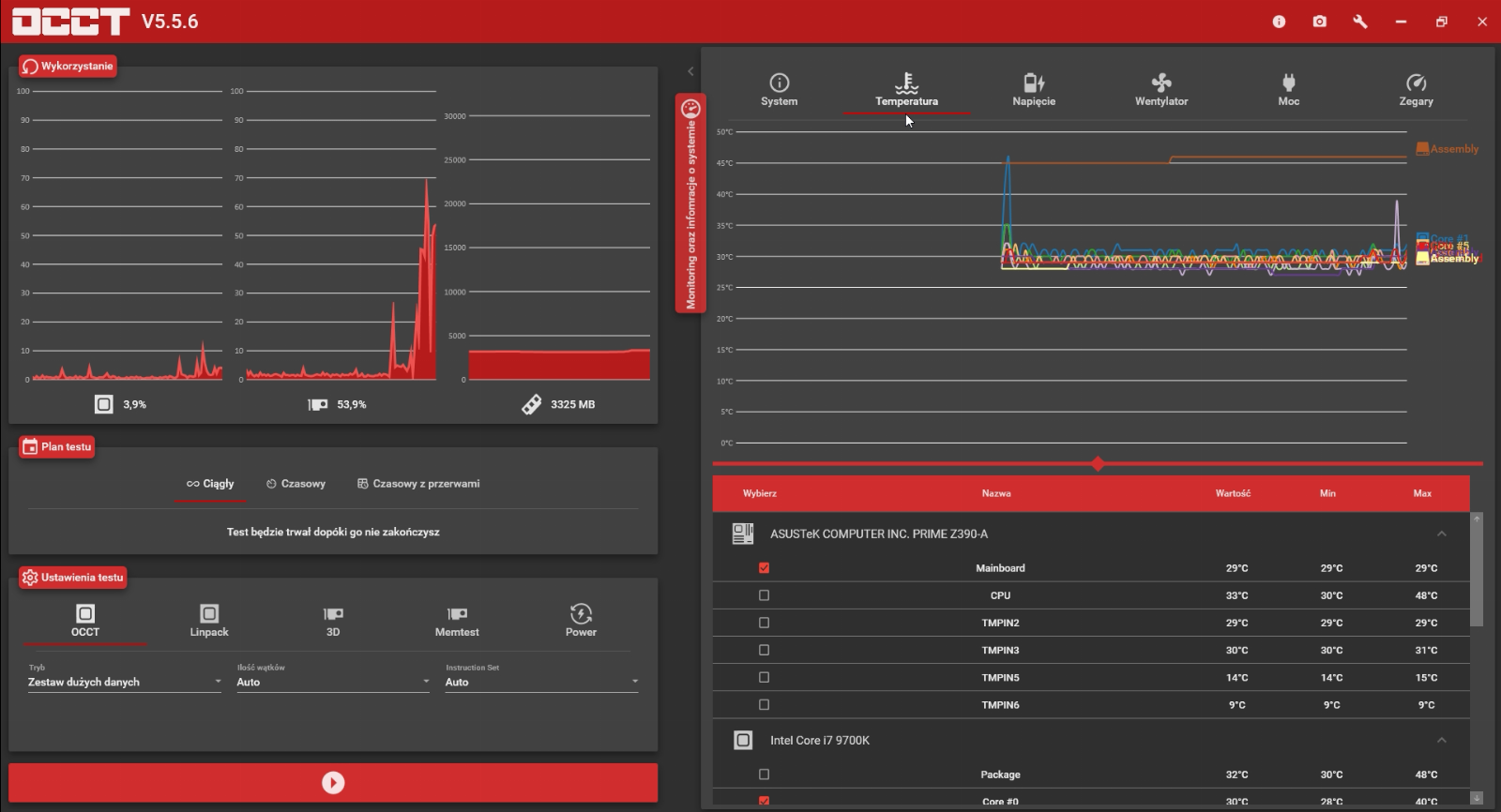Open the info icon in title bar
Image resolution: width=1501 pixels, height=812 pixels.
[1279, 22]
